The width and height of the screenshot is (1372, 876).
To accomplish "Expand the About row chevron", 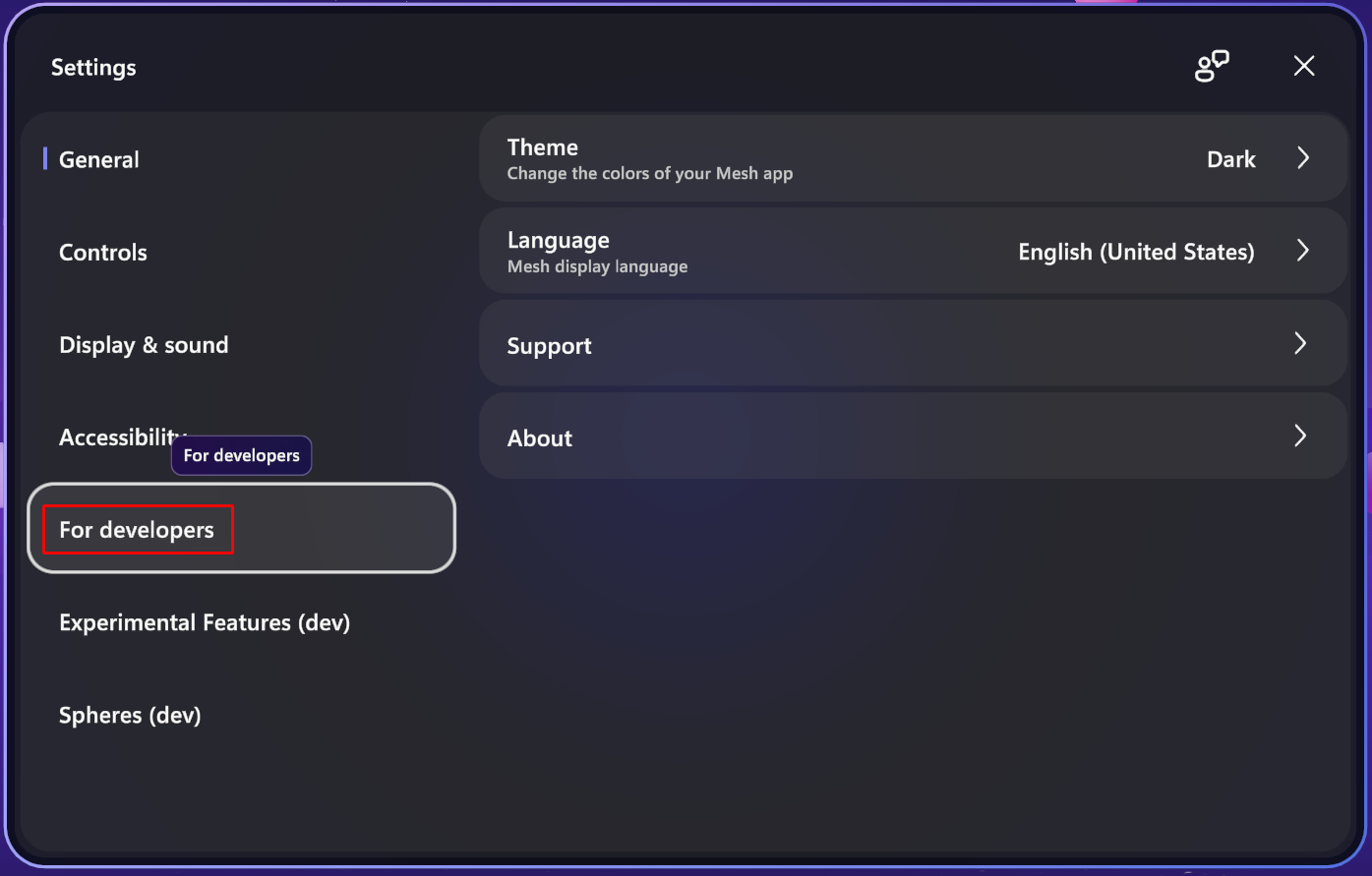I will (1301, 436).
